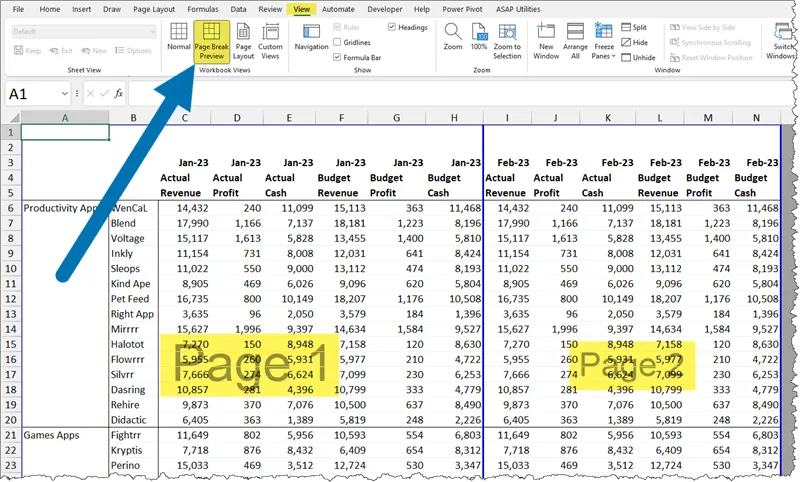The image size is (800, 482).
Task: Open the Sheet View Default dropdown
Action: point(84,32)
